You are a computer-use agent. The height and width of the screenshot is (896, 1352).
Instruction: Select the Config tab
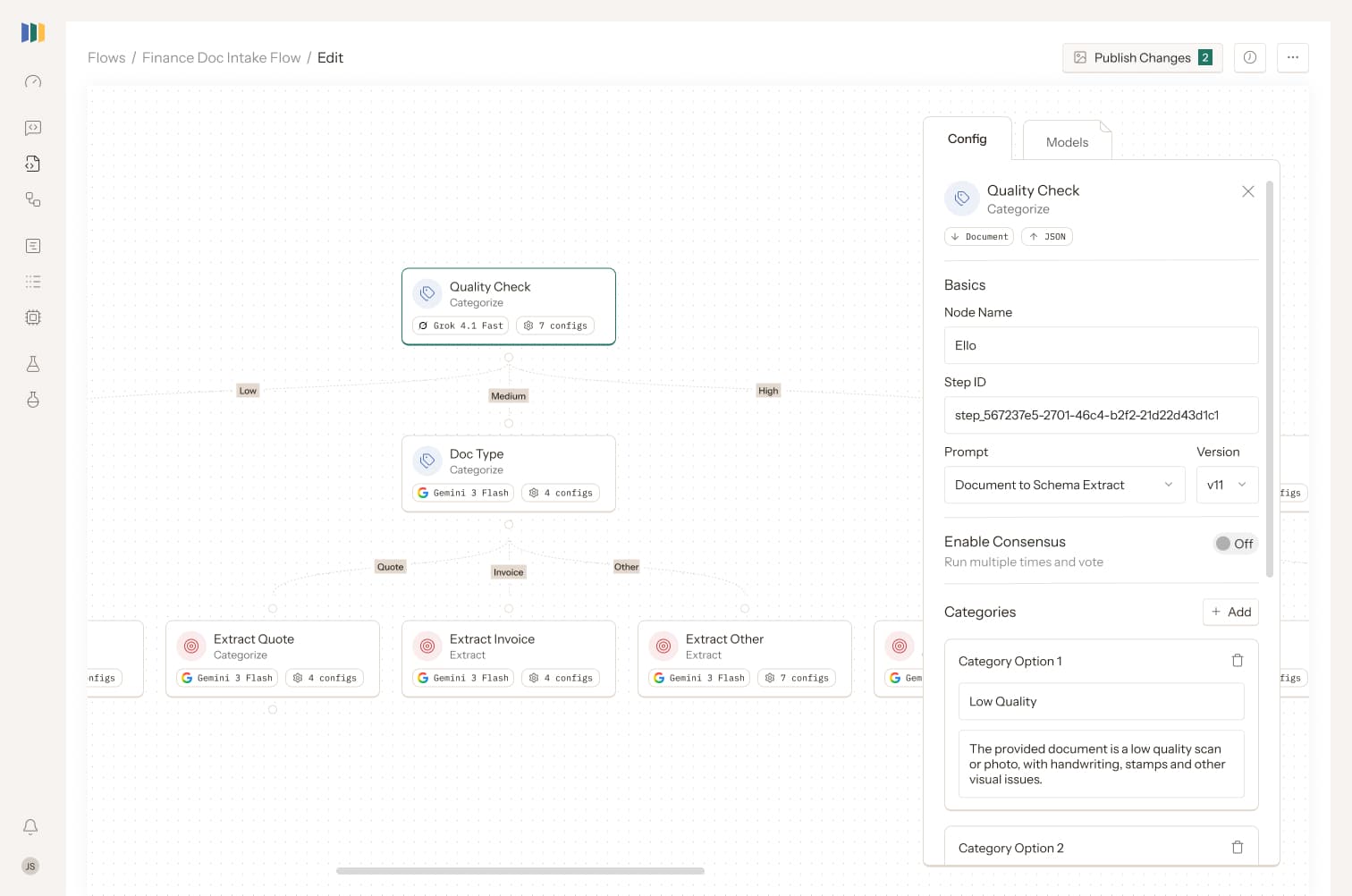coord(968,139)
